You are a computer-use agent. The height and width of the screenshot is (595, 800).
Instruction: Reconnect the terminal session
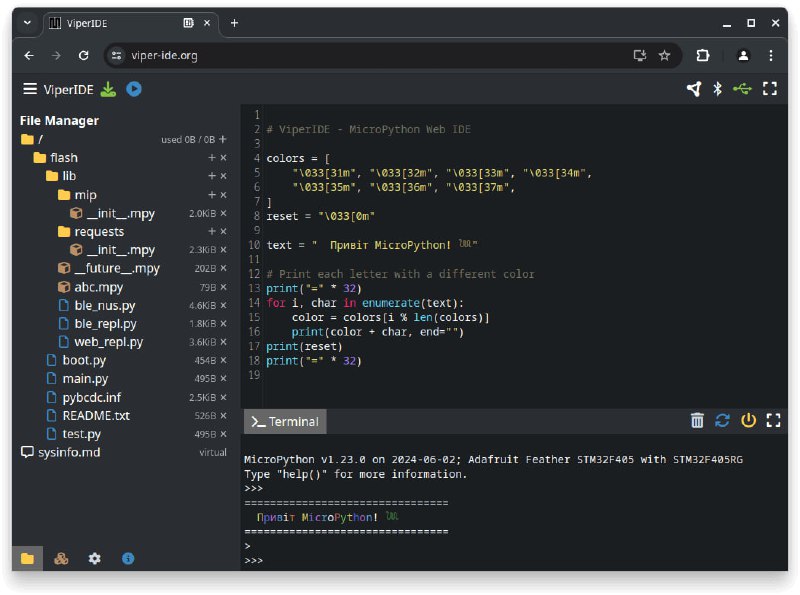pyautogui.click(x=722, y=421)
